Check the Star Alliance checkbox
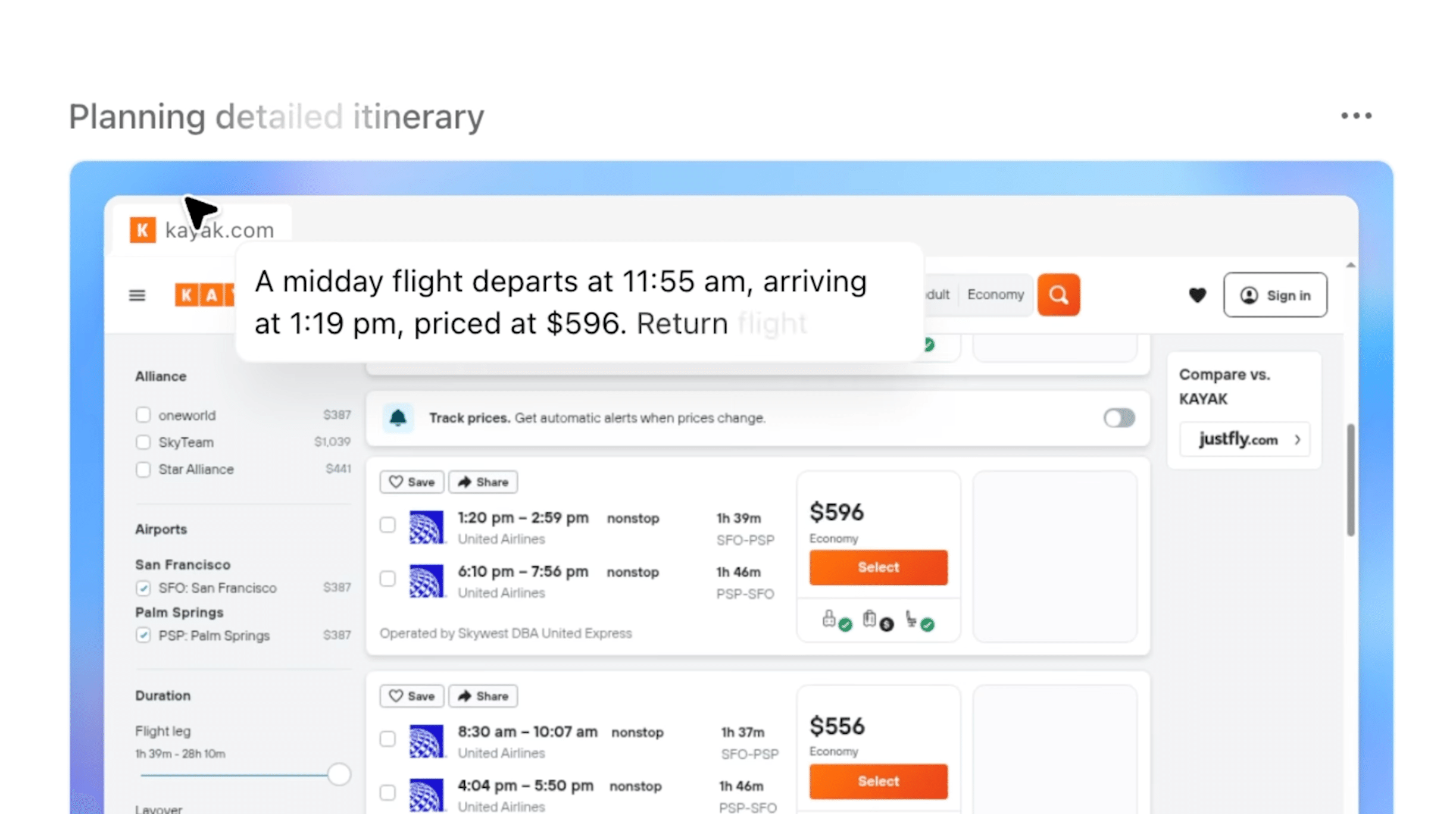Viewport: 1456px width, 814px height. pyautogui.click(x=143, y=469)
